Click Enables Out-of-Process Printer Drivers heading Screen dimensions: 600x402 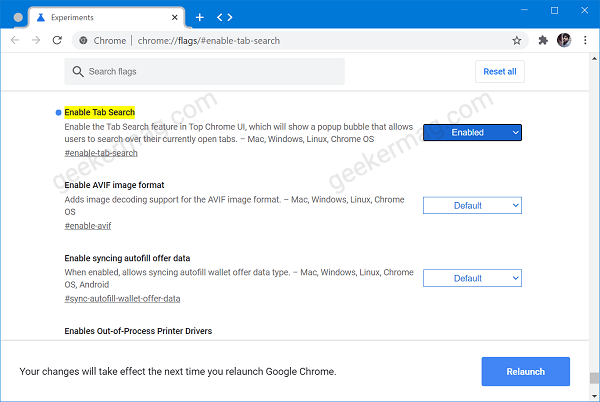(x=138, y=331)
